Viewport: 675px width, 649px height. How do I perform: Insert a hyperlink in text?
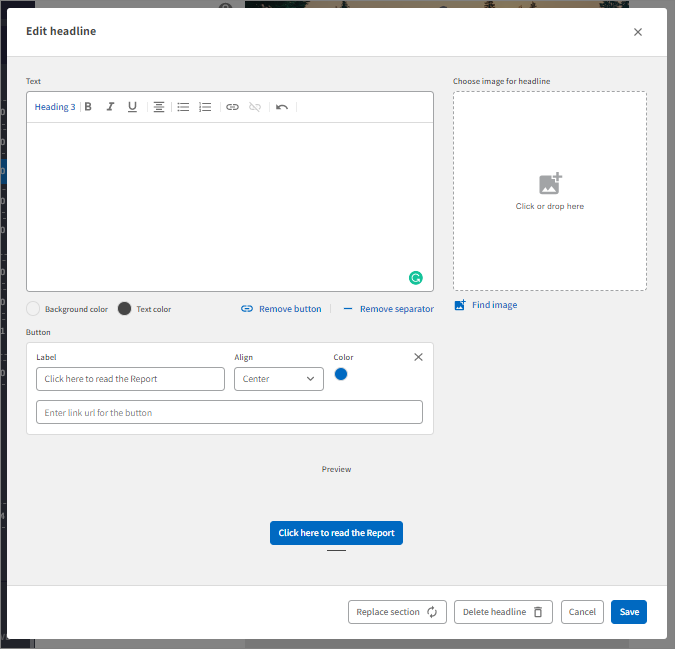(232, 107)
